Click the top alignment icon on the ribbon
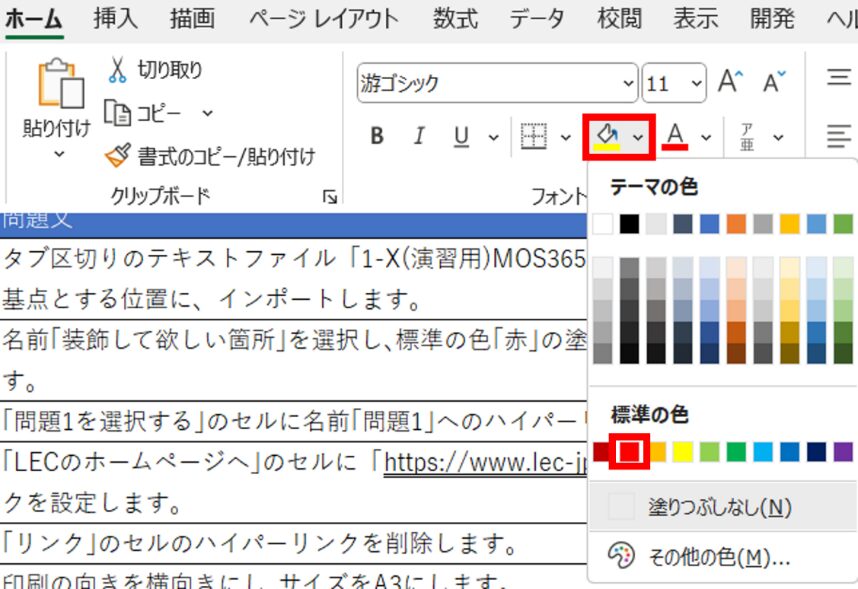The width and height of the screenshot is (858, 589). point(839,77)
